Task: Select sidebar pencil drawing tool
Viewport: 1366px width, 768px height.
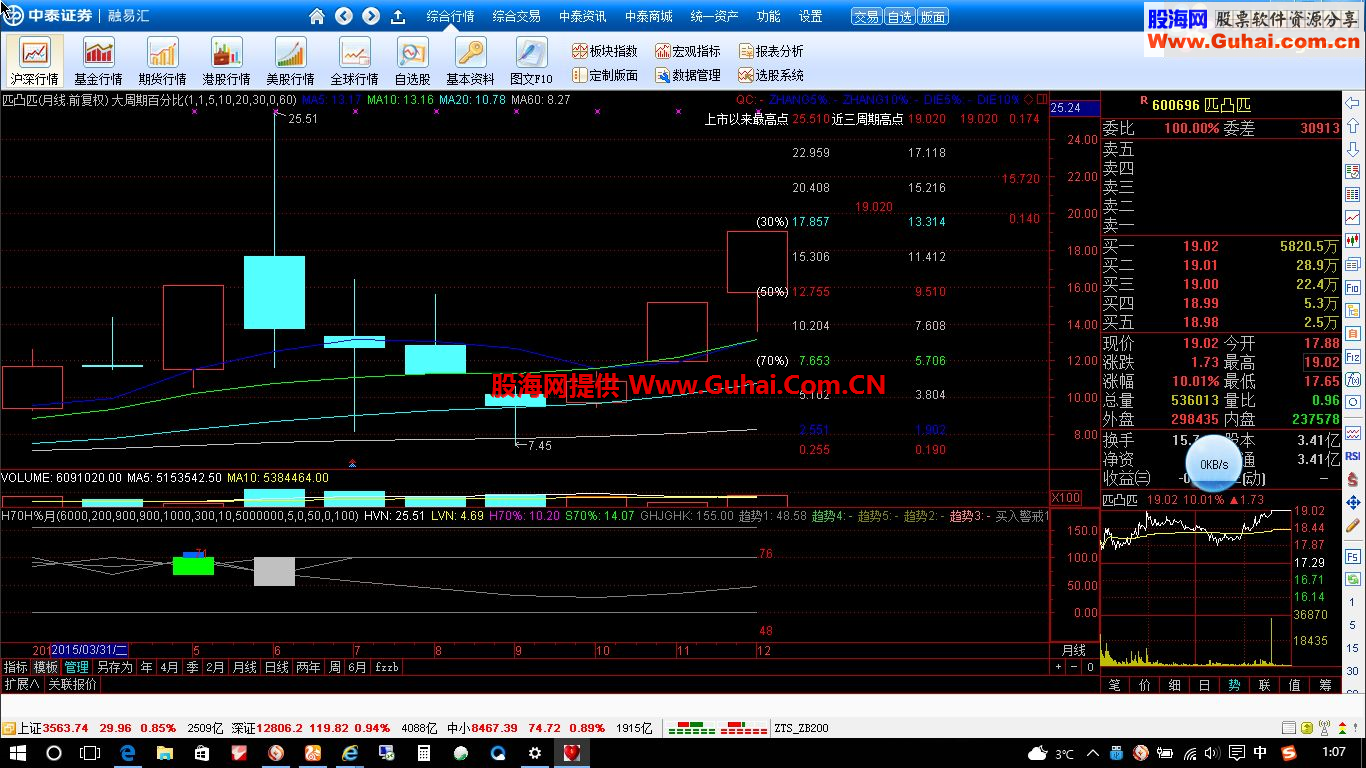Action: pyautogui.click(x=1353, y=525)
